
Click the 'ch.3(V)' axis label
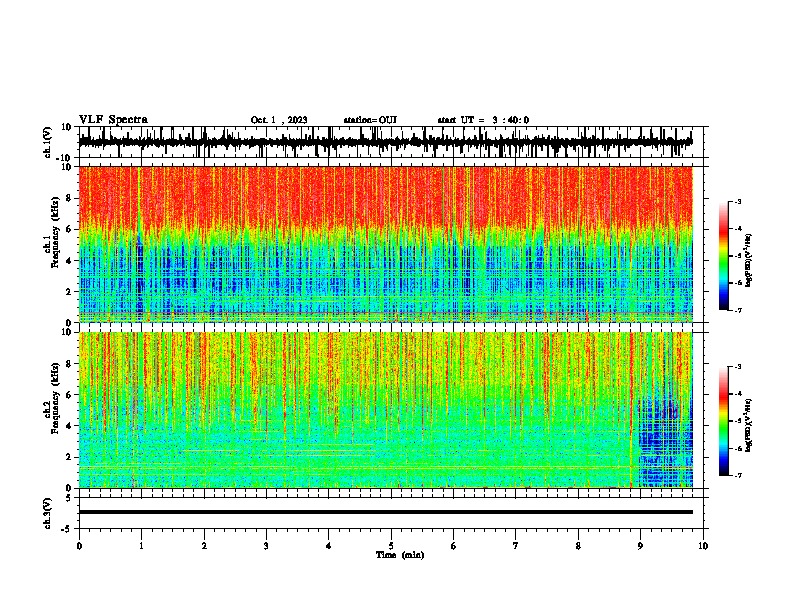click(48, 513)
